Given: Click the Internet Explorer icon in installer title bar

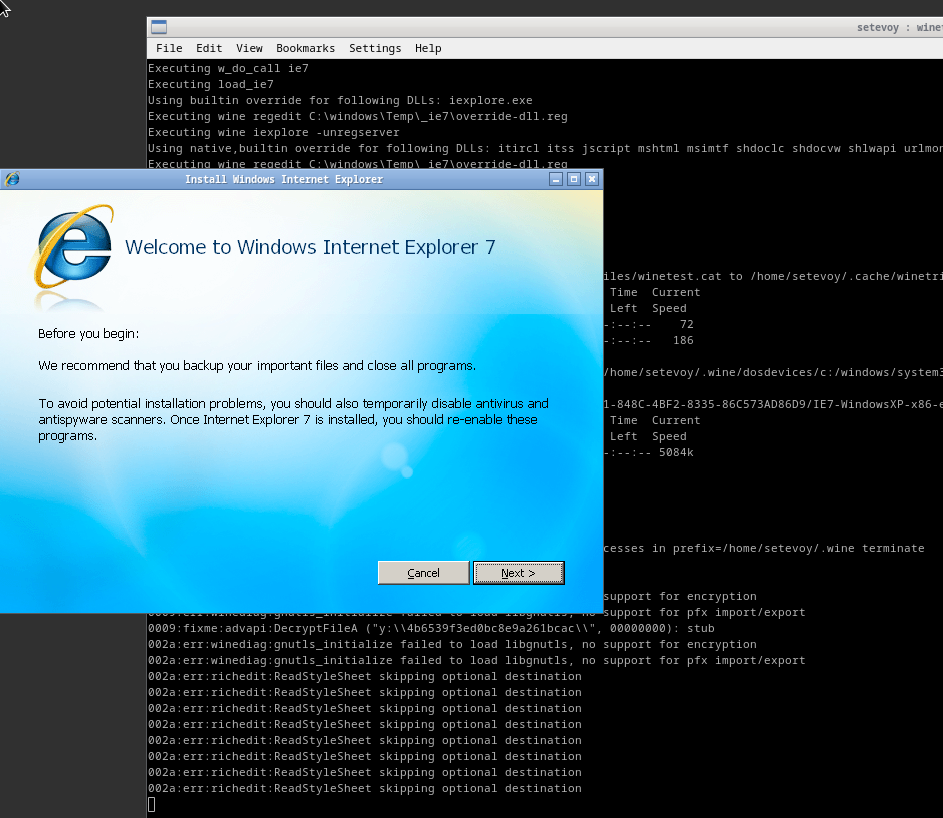Looking at the screenshot, I should 11,179.
